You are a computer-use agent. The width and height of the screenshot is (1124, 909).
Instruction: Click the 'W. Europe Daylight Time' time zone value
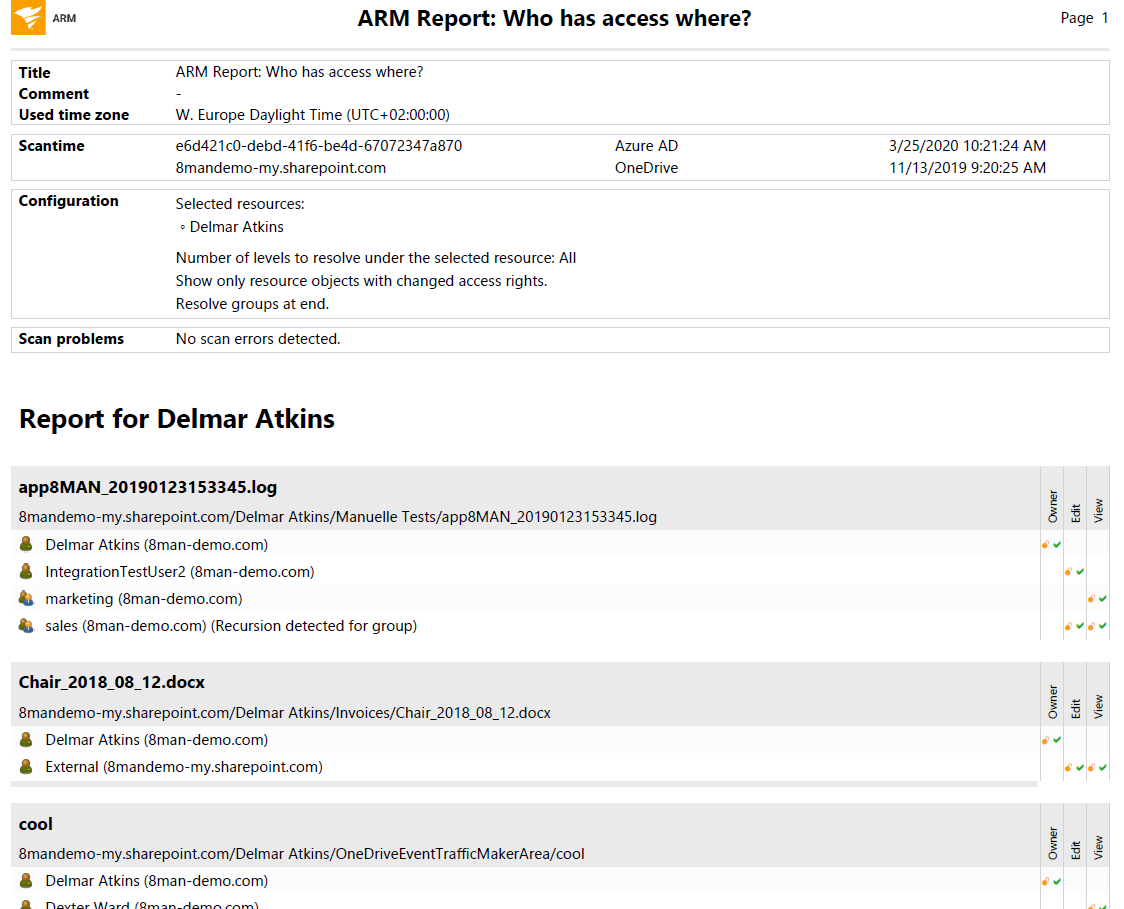(313, 115)
